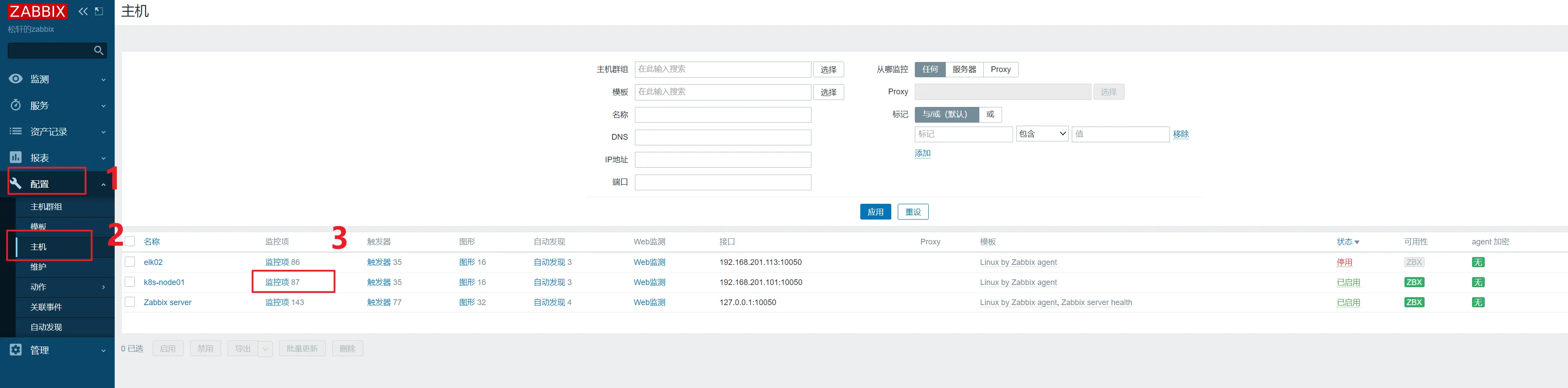Select the 服务器 monitored-by option
The image size is (1568, 388).
coord(964,69)
